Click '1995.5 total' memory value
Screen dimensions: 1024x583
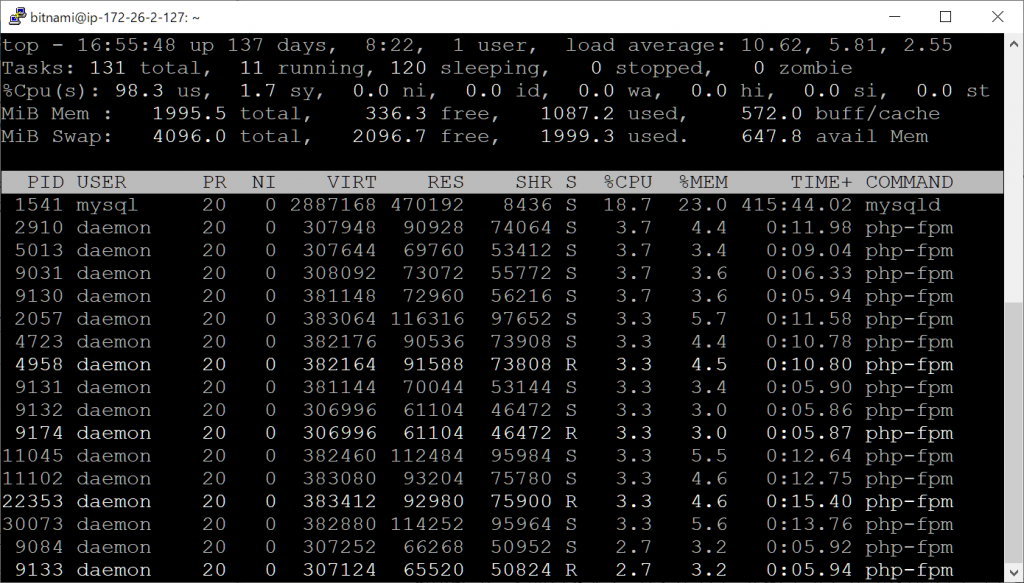pos(227,114)
